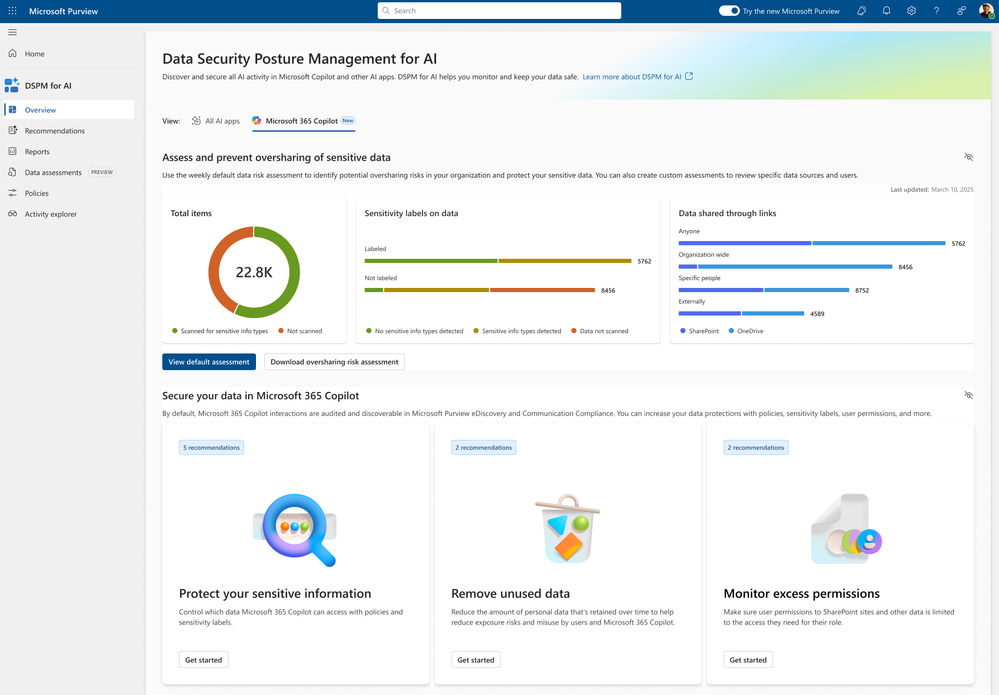Click the document illustration in Monitor permissions card
The image size is (999, 695).
[x=846, y=529]
